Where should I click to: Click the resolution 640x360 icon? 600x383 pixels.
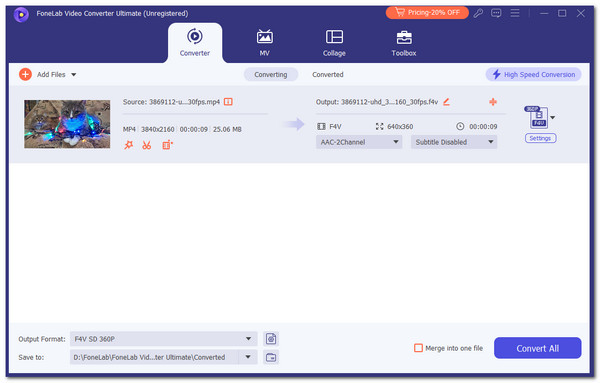click(x=379, y=126)
